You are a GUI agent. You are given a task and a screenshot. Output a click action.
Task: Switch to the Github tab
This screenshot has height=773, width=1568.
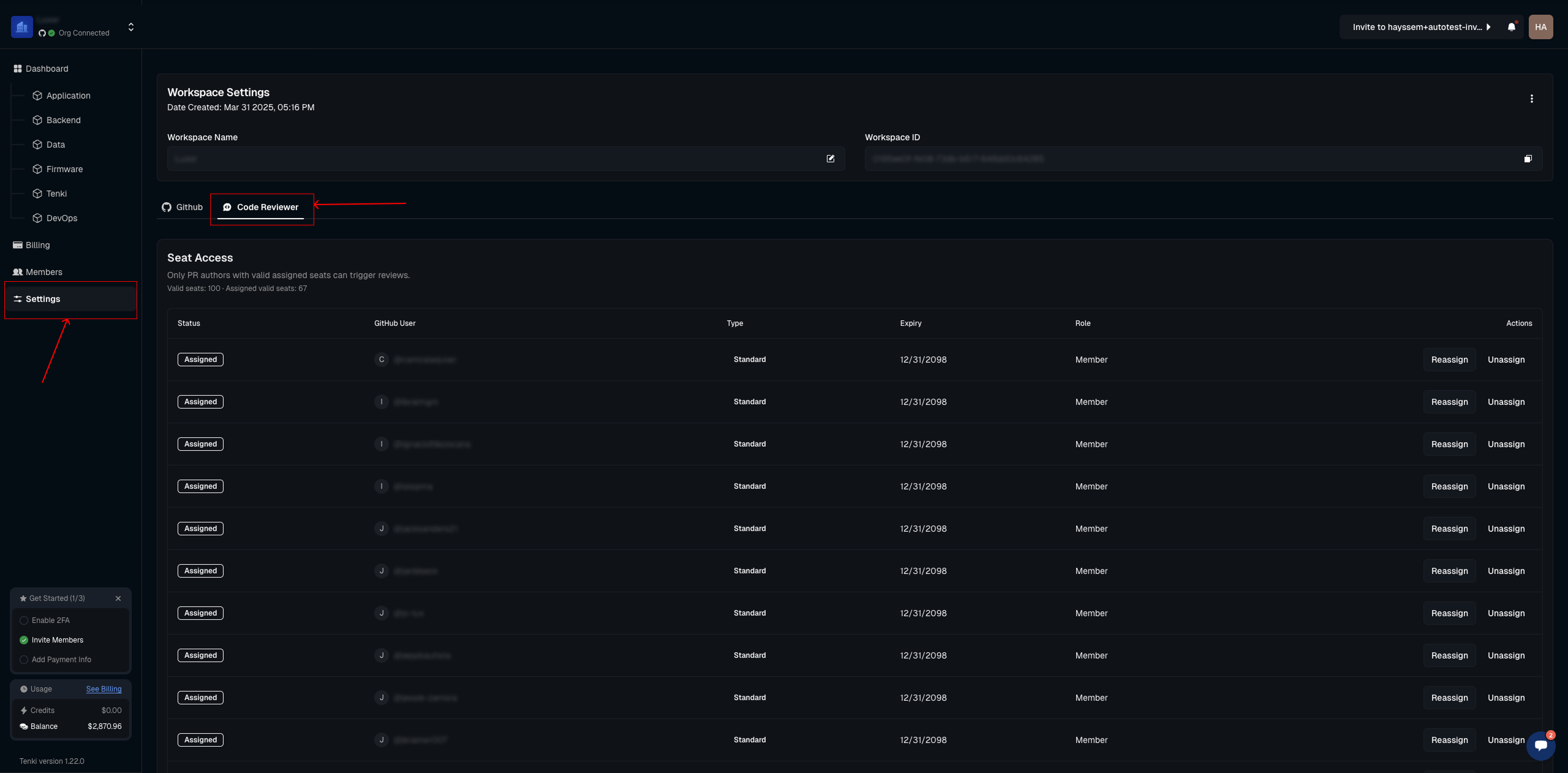(183, 207)
